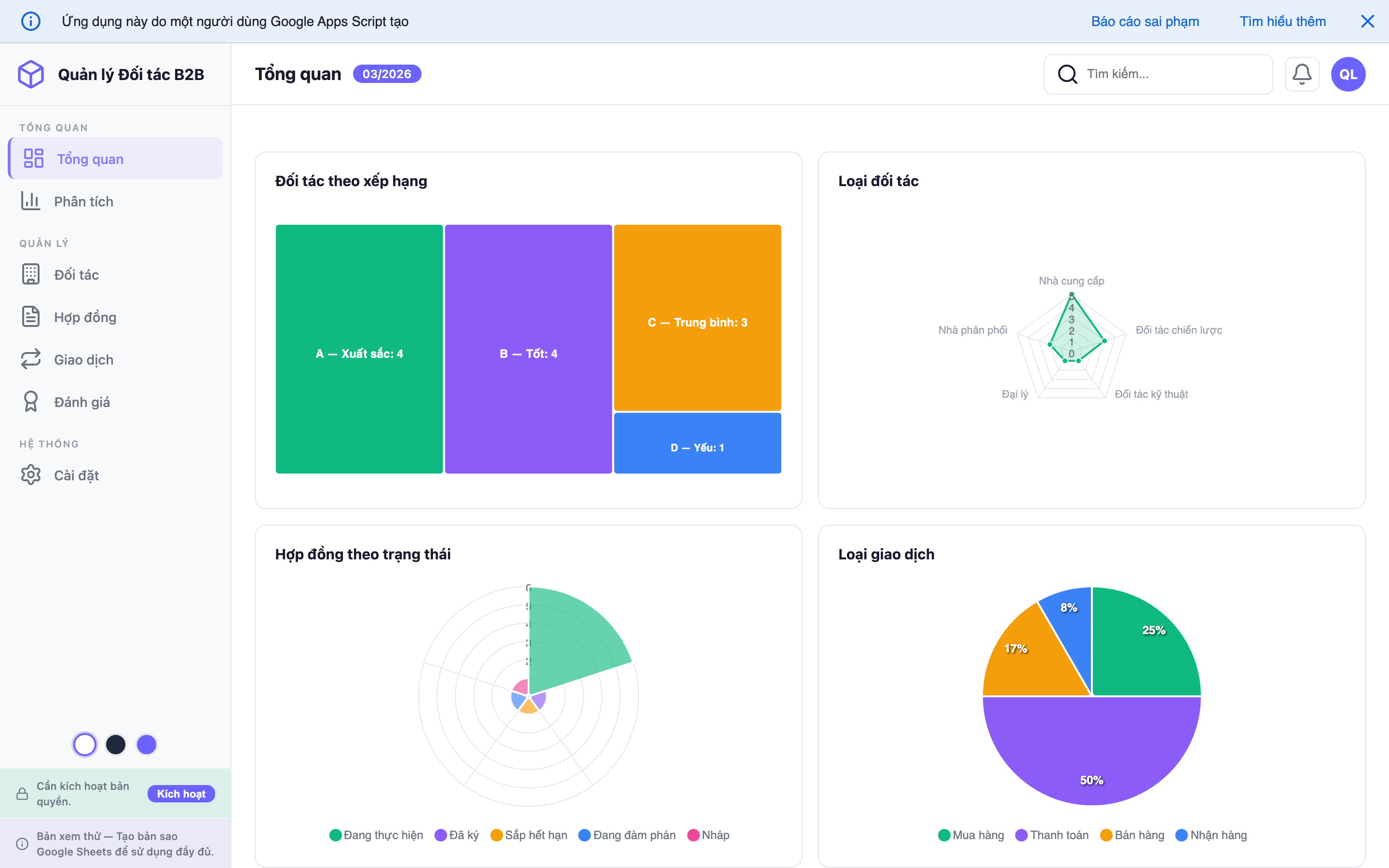
Task: Open Cài đặt gear icon
Action: (31, 475)
